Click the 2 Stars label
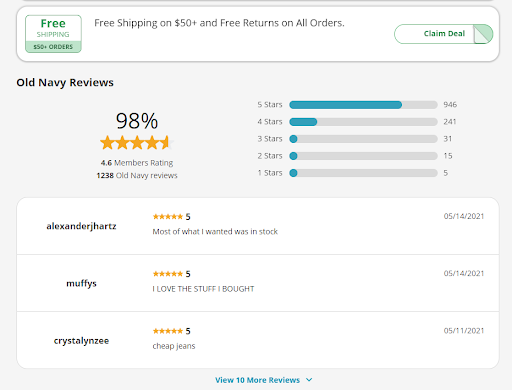 click(x=270, y=156)
